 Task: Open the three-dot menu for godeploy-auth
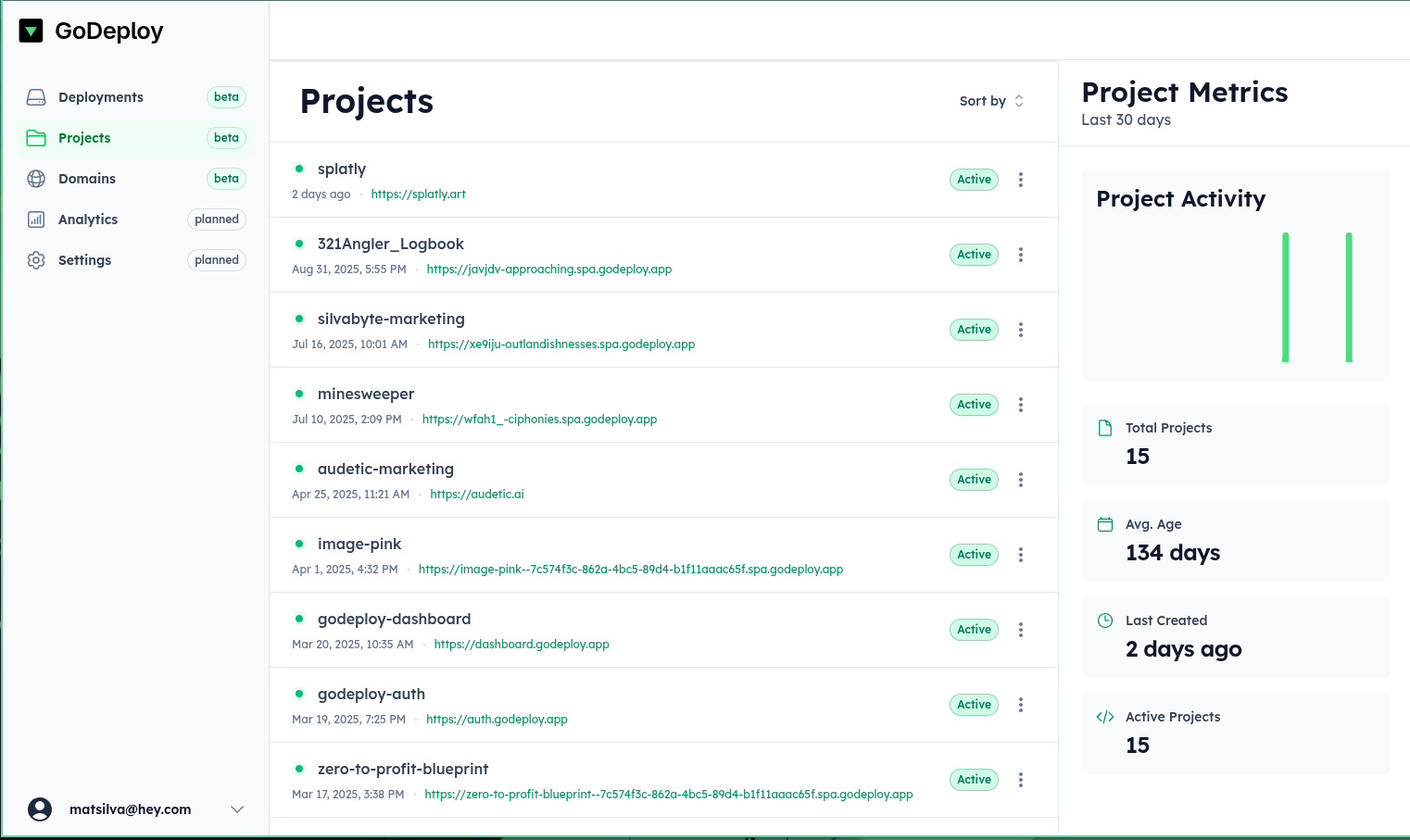[1021, 705]
